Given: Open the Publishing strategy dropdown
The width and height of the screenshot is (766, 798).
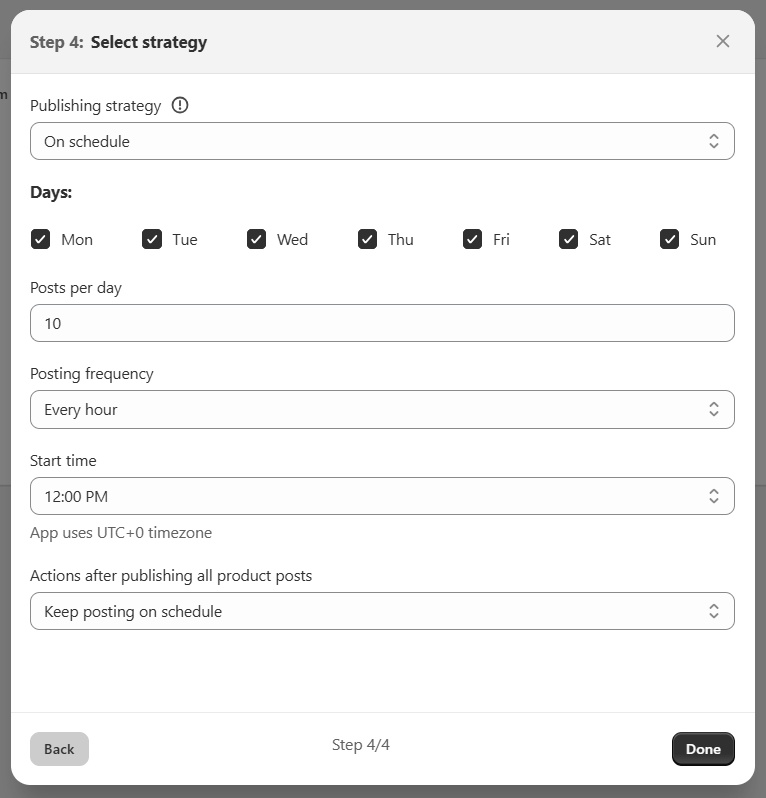Looking at the screenshot, I should tap(382, 141).
